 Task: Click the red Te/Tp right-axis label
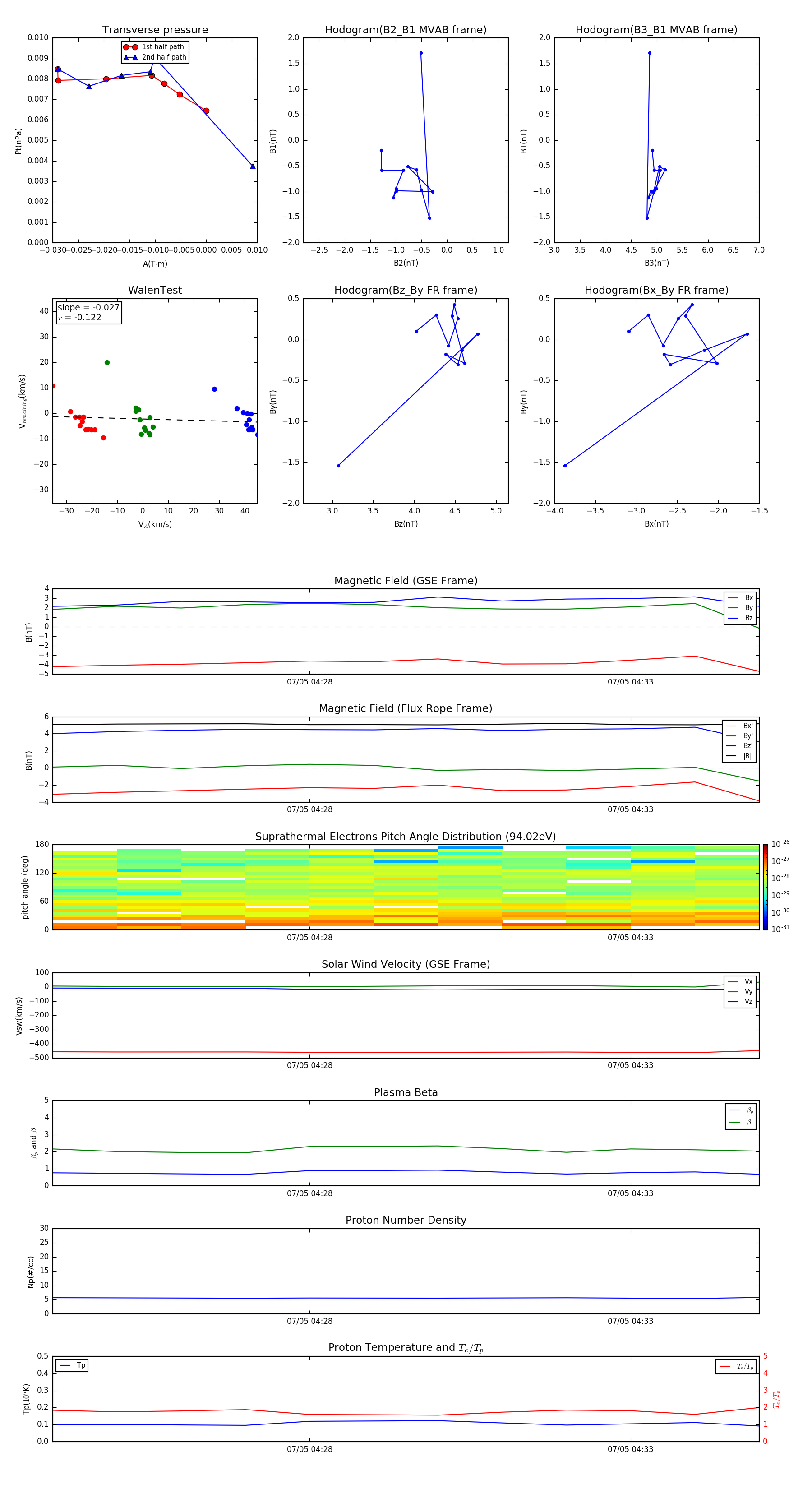[x=776, y=1399]
